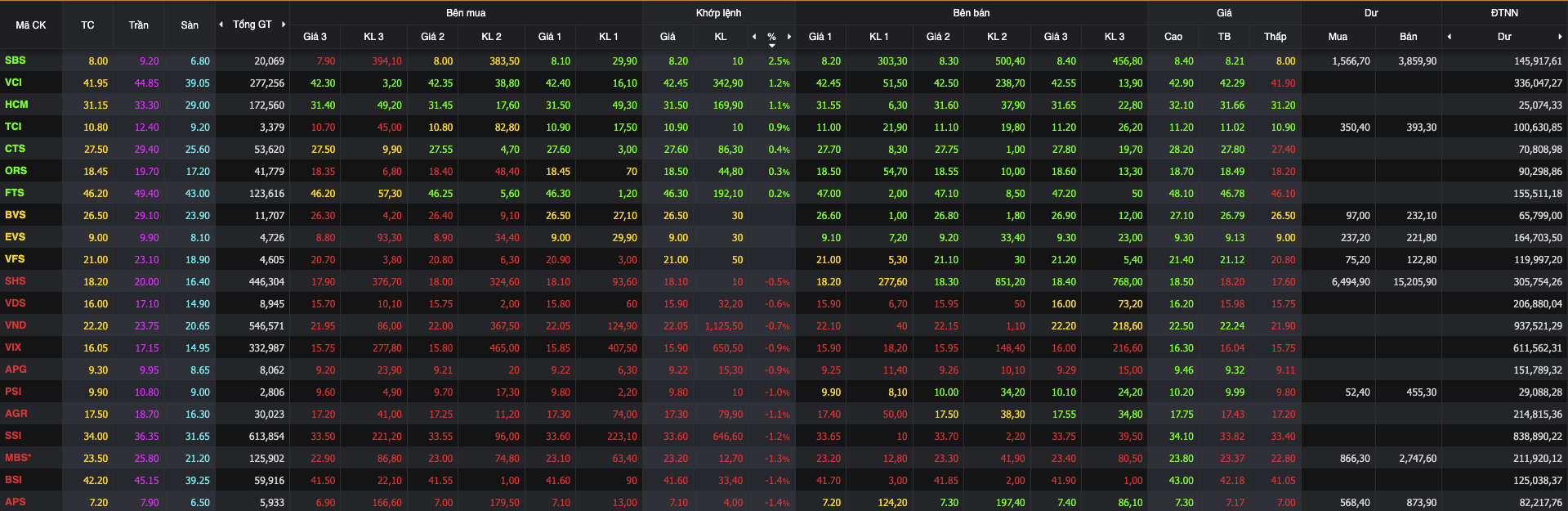Click VND matched volume 1,125,50

point(724,326)
